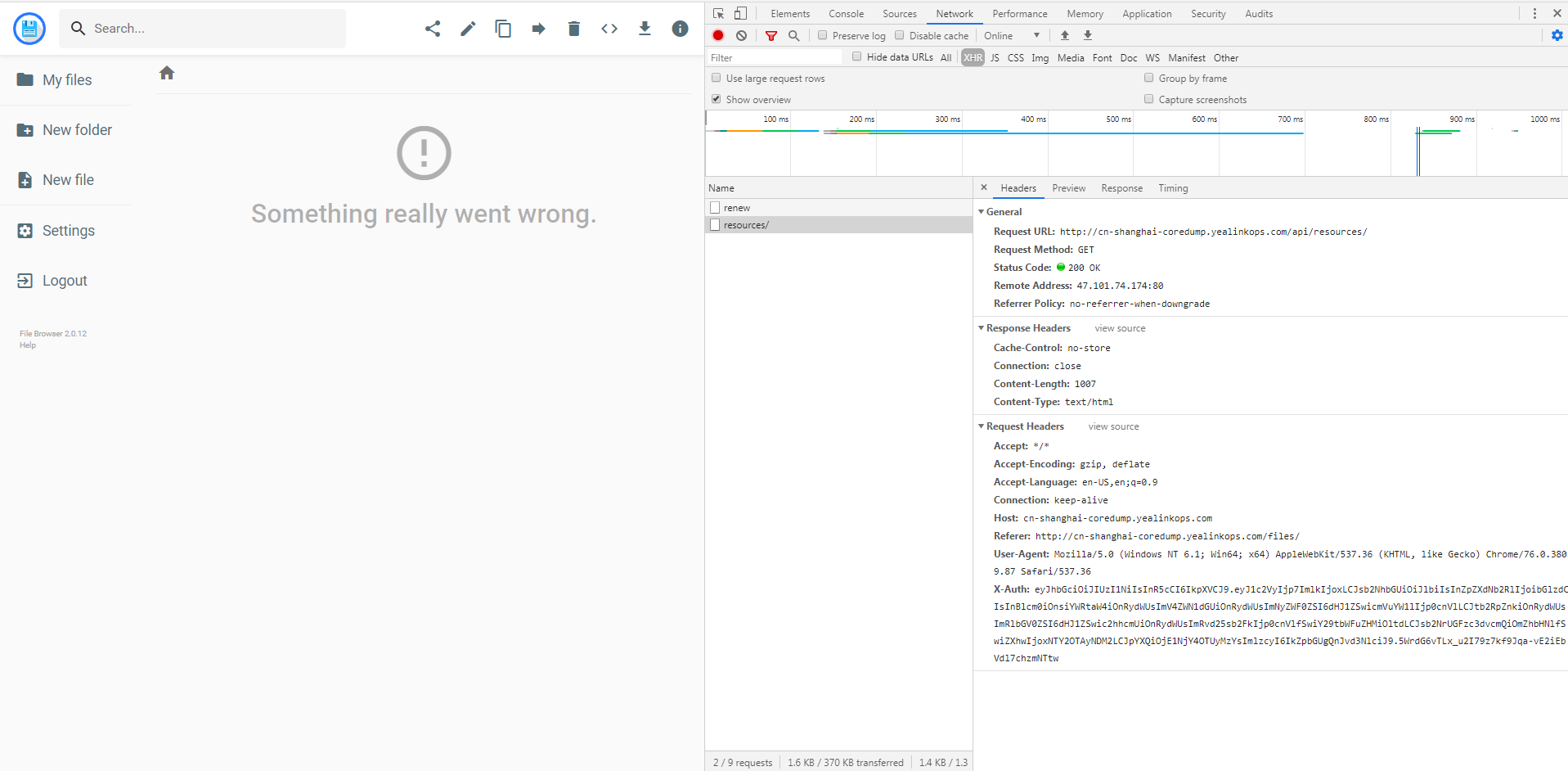
Task: Enable the Preserve log checkbox
Action: (822, 35)
